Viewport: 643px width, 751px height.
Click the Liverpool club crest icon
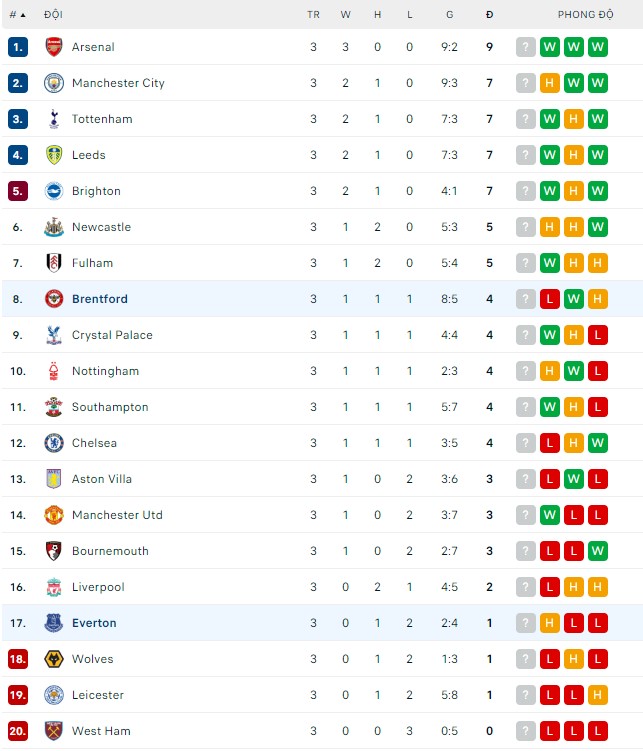tap(54, 587)
